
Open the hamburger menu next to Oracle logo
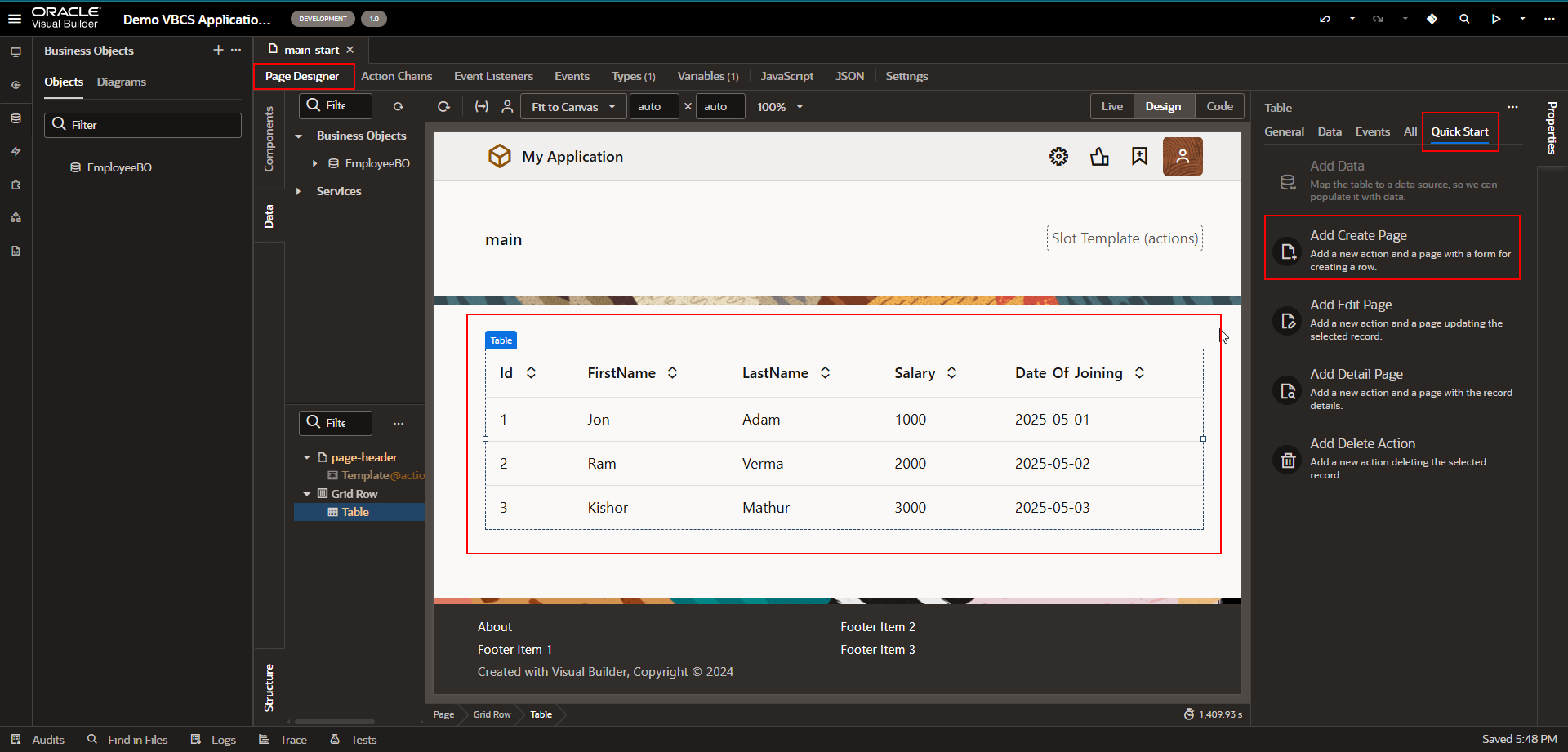[14, 18]
